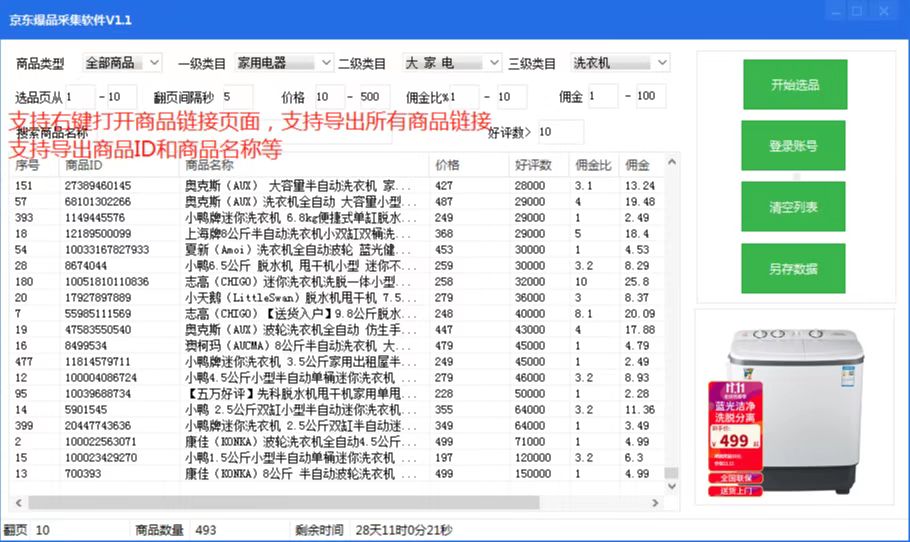
Task: Click the 翻页 10 status entry
Action: [x=27, y=530]
